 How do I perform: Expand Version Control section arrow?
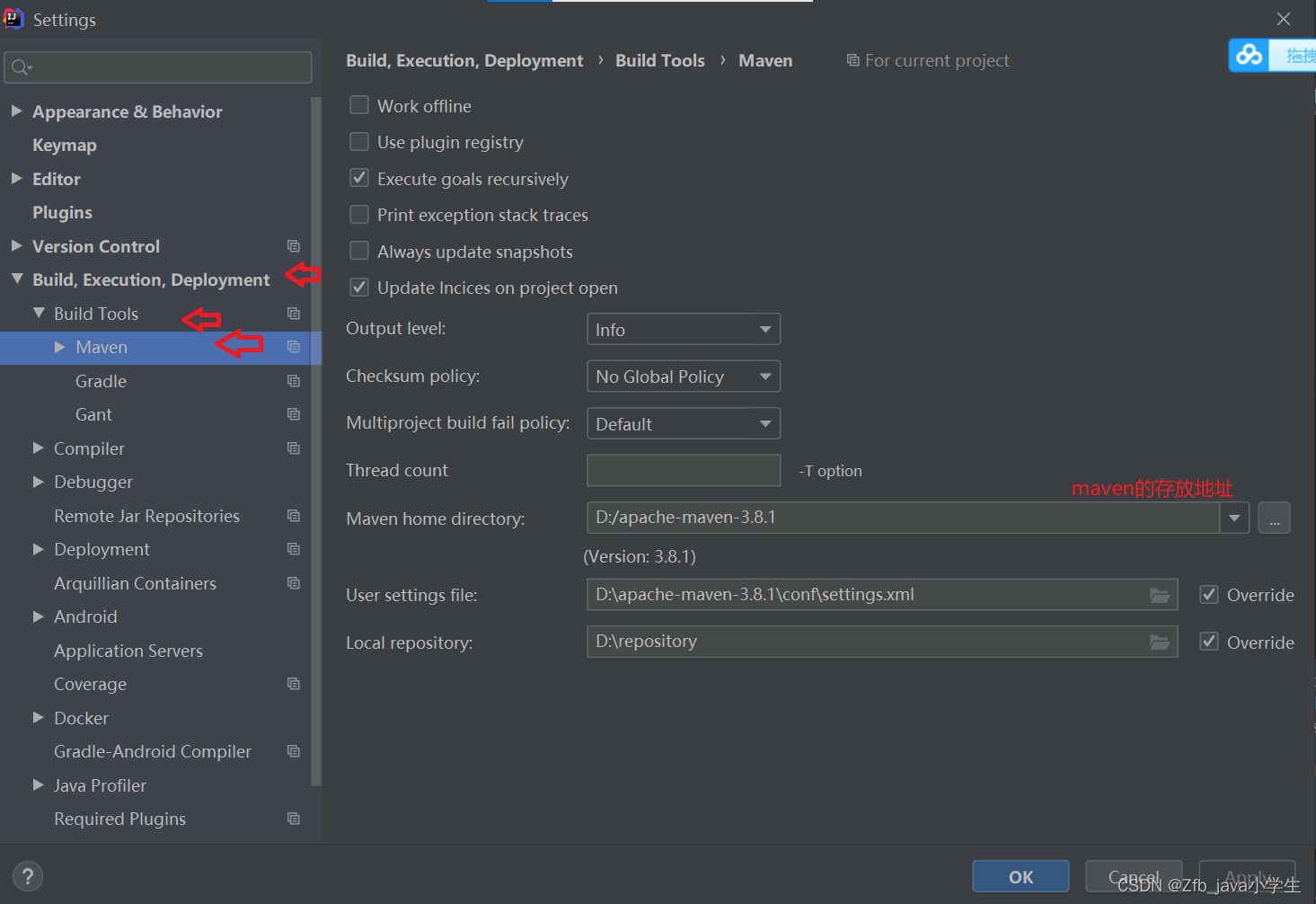click(16, 245)
